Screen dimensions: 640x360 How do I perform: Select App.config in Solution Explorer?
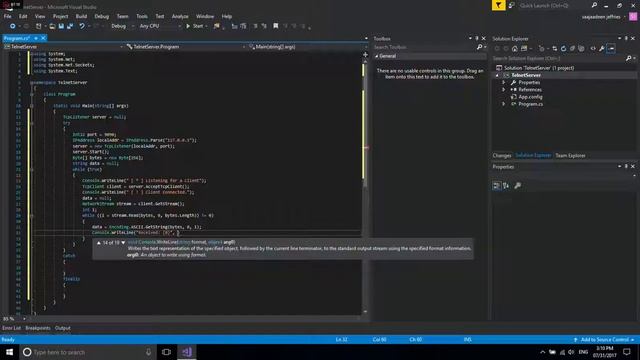(530, 97)
